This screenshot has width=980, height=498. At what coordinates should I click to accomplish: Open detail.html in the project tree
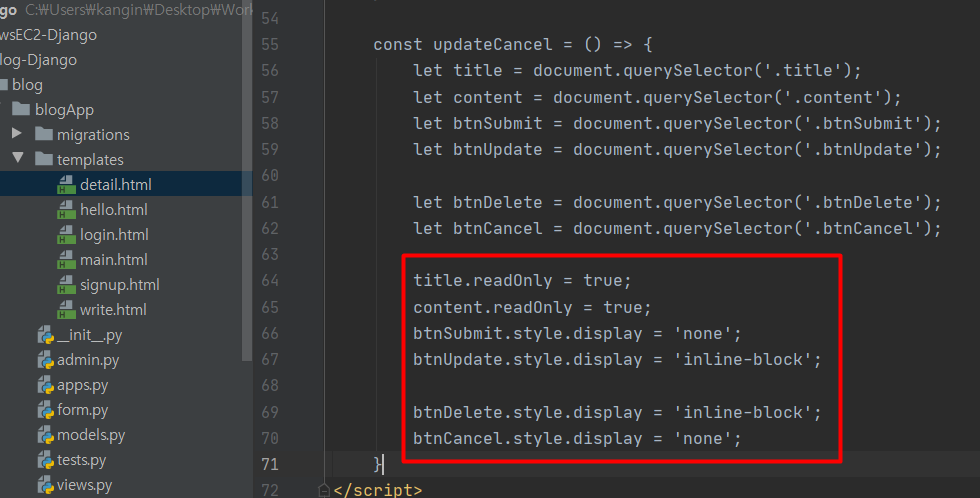(116, 184)
